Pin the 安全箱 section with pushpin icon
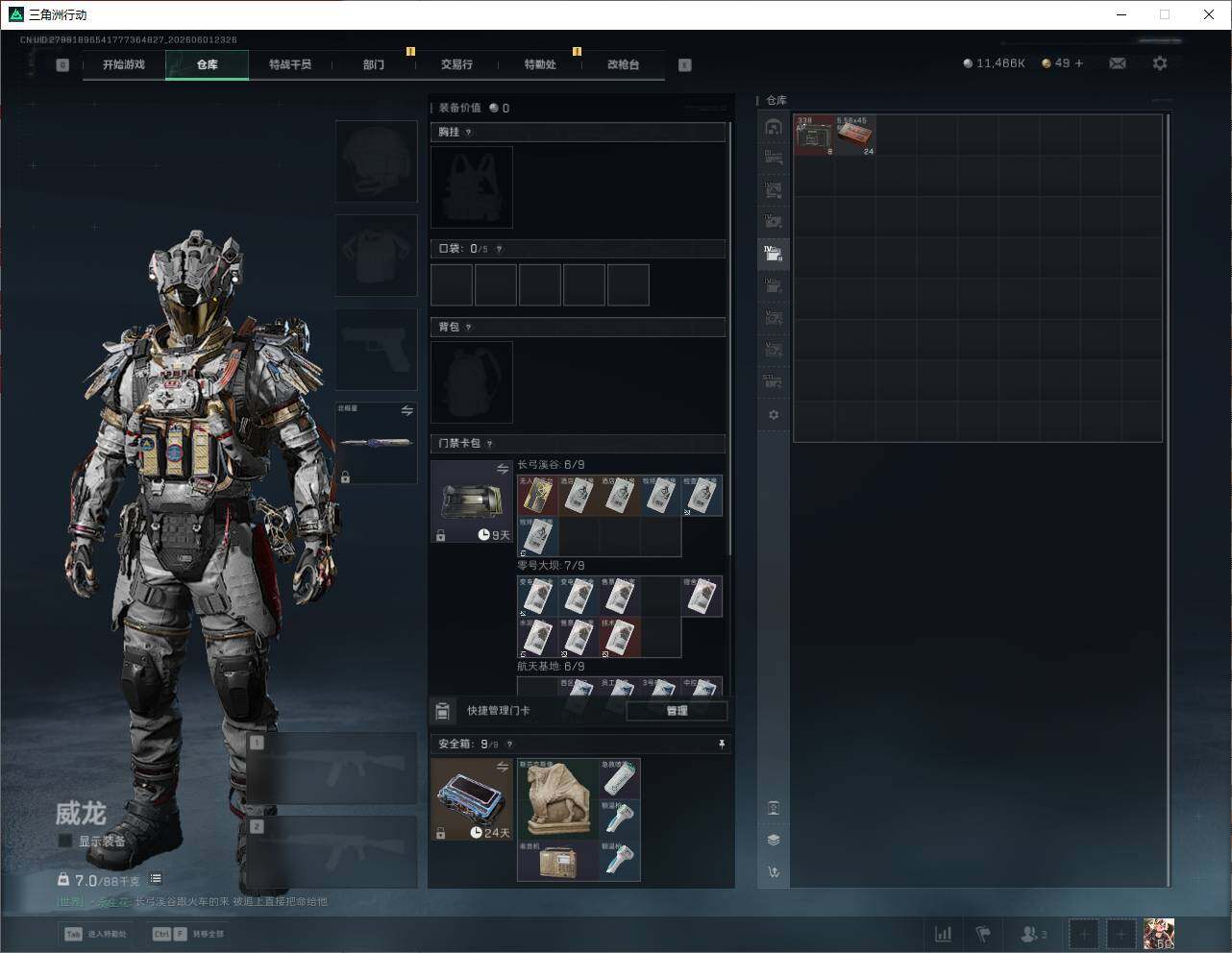 click(x=721, y=745)
